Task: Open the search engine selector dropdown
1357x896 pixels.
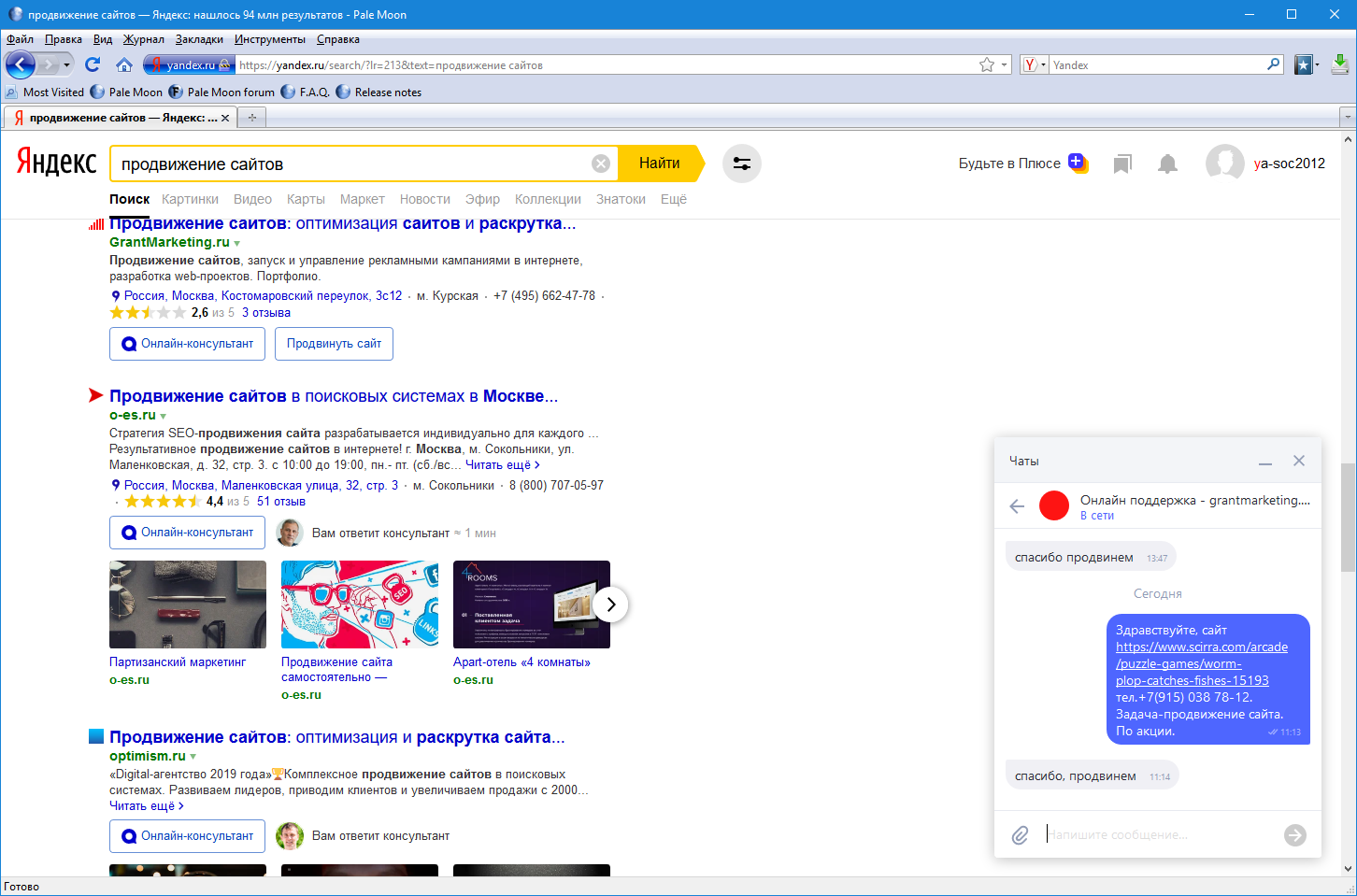Action: (x=1034, y=64)
